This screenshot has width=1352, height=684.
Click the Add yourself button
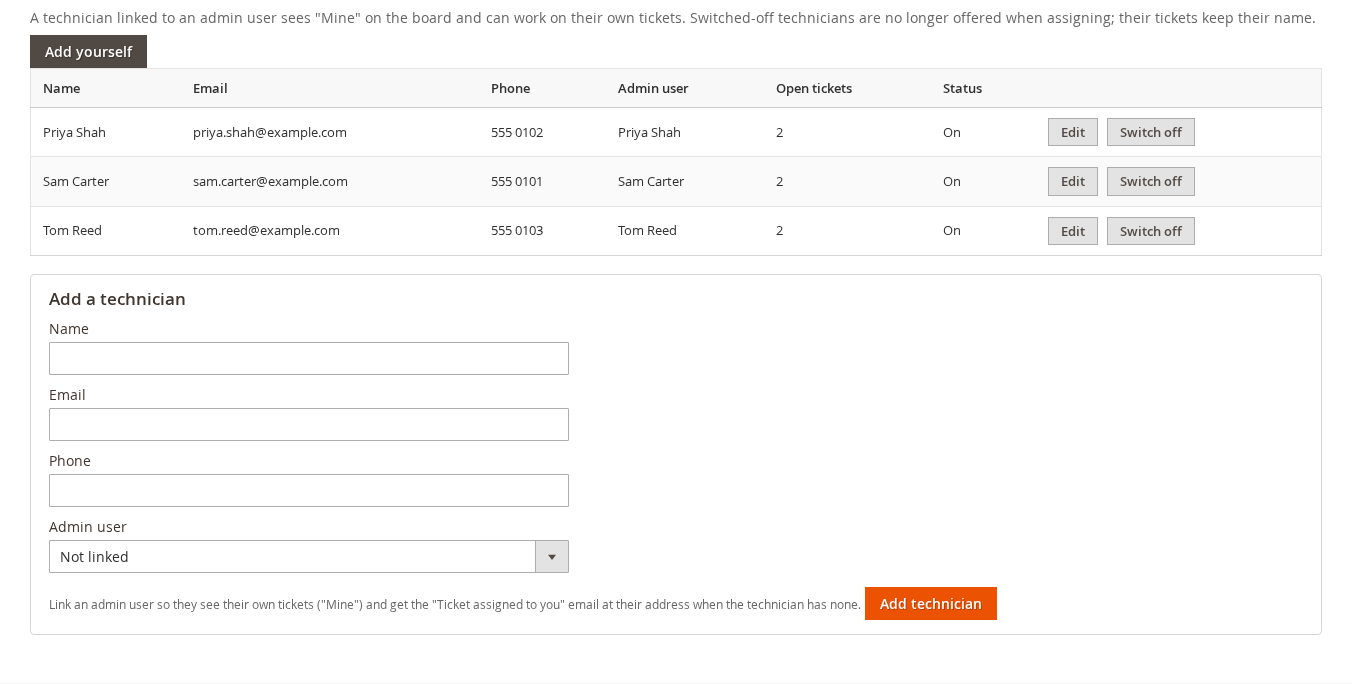(88, 52)
